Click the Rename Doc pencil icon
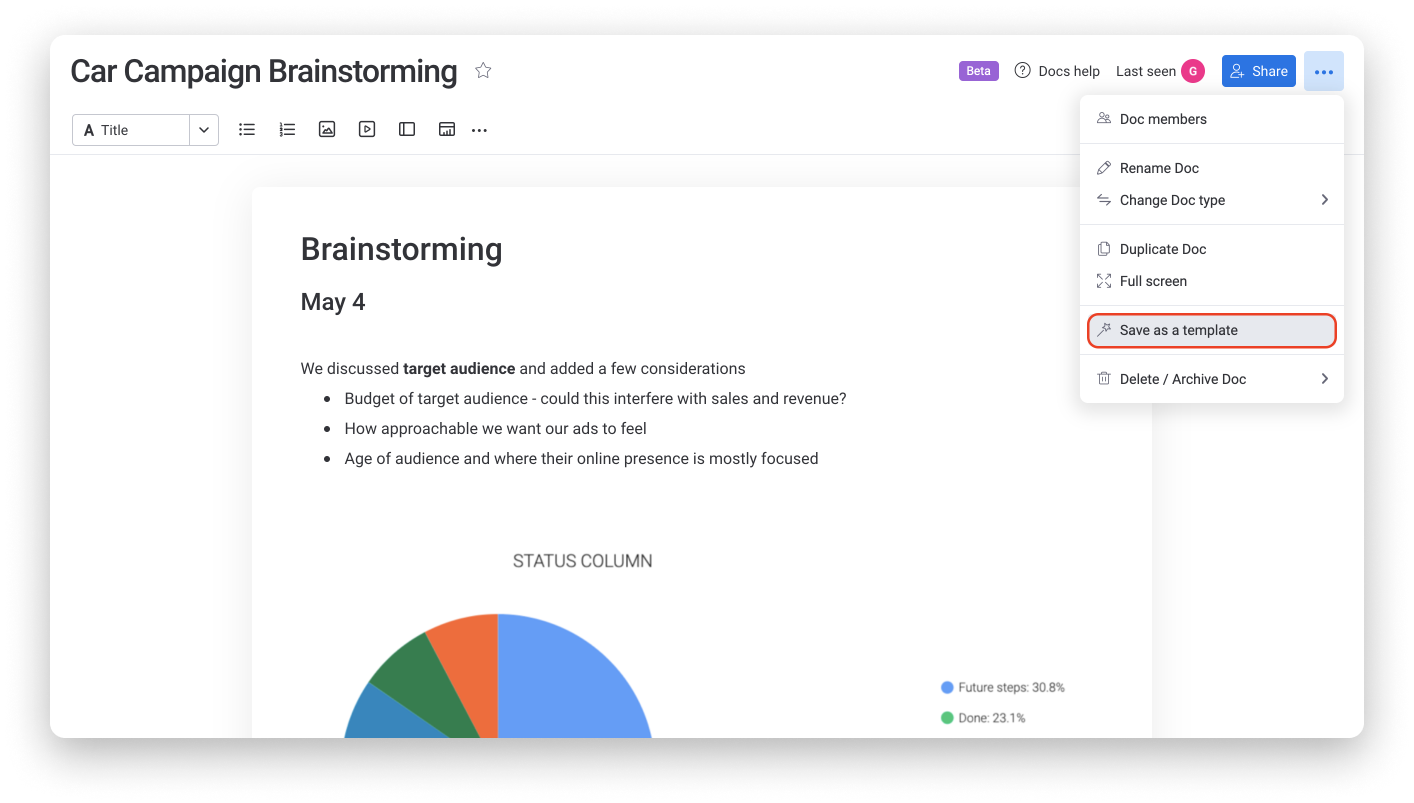 coord(1104,168)
